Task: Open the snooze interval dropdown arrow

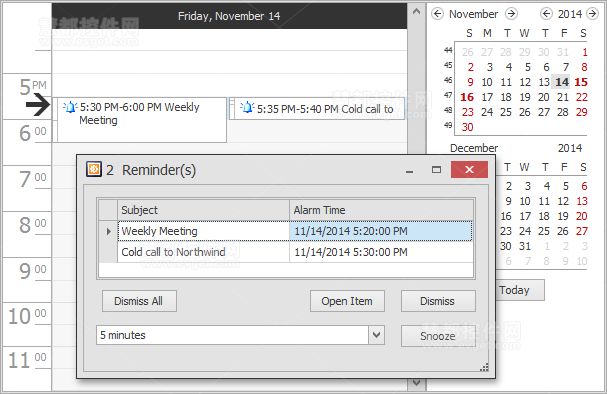Action: tap(377, 335)
